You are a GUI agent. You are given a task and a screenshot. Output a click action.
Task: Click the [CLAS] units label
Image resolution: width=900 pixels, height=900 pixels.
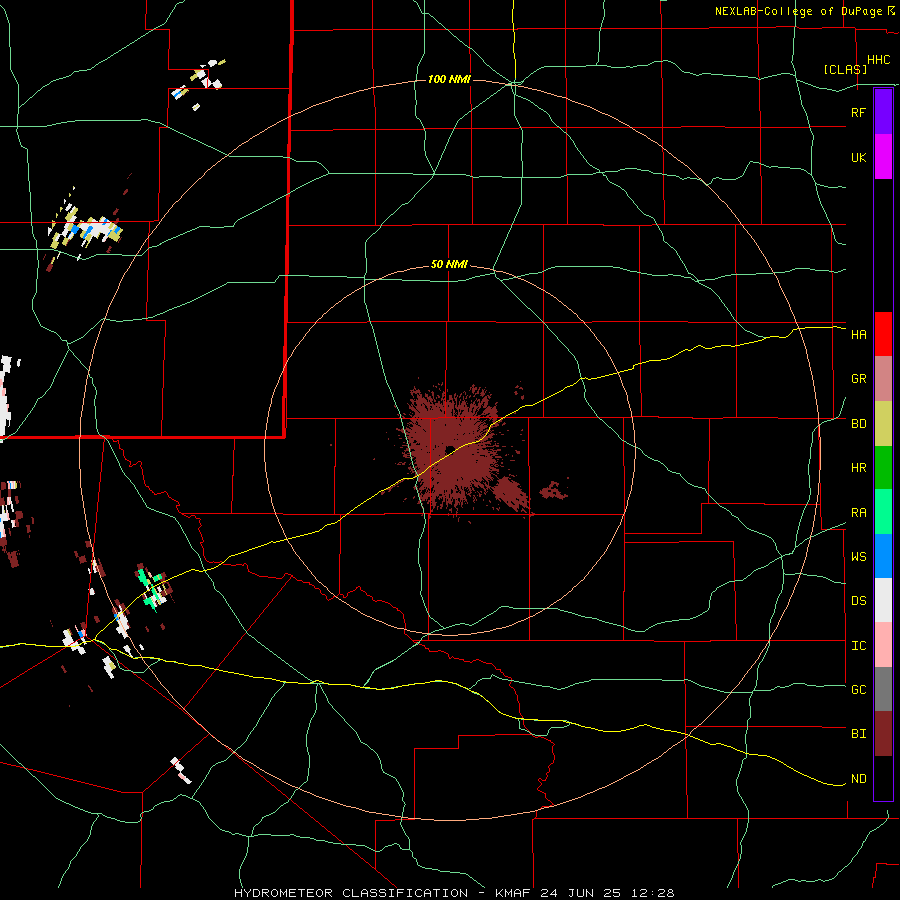(845, 69)
